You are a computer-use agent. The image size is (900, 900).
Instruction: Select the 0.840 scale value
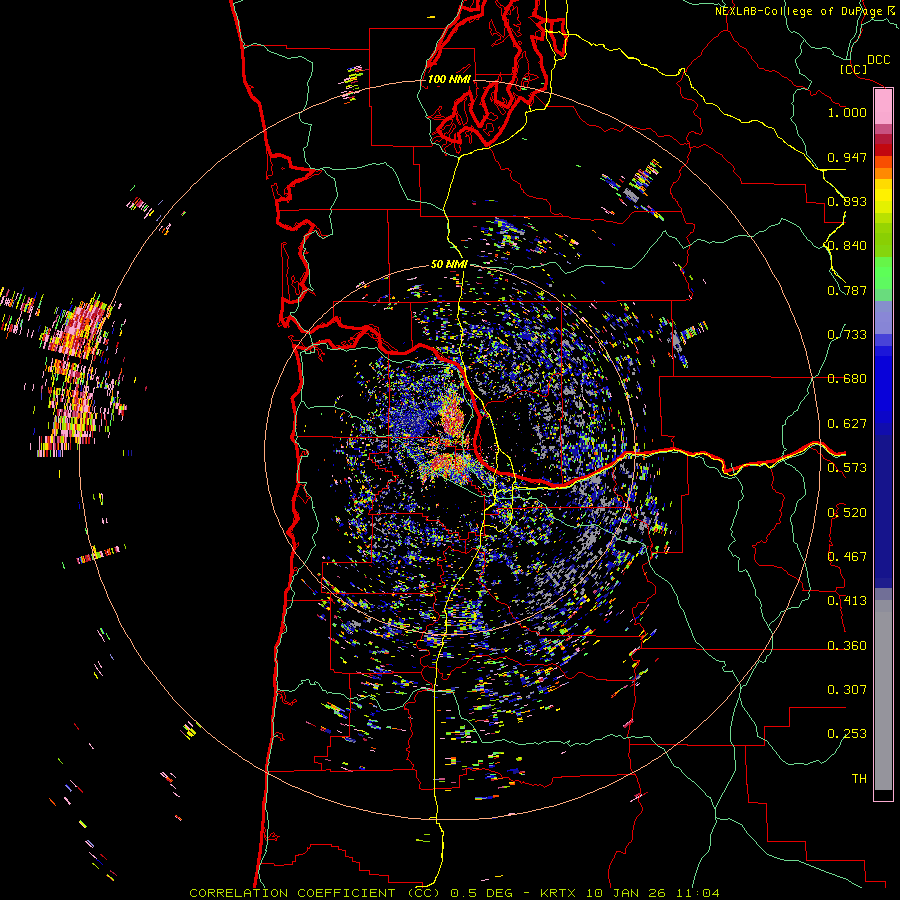pyautogui.click(x=847, y=246)
